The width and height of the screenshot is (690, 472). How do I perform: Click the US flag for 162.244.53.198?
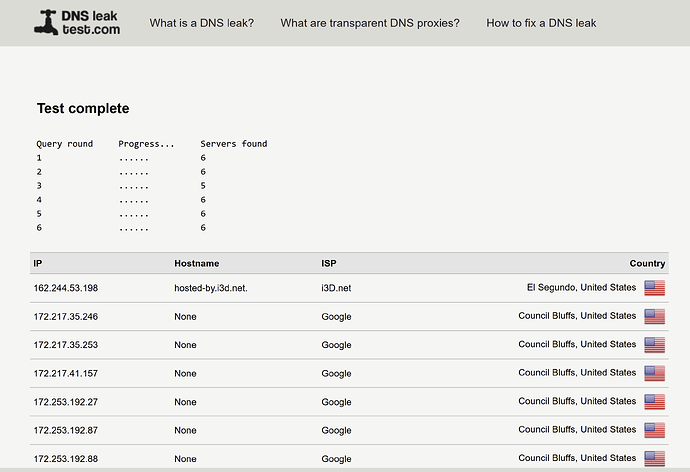(654, 288)
